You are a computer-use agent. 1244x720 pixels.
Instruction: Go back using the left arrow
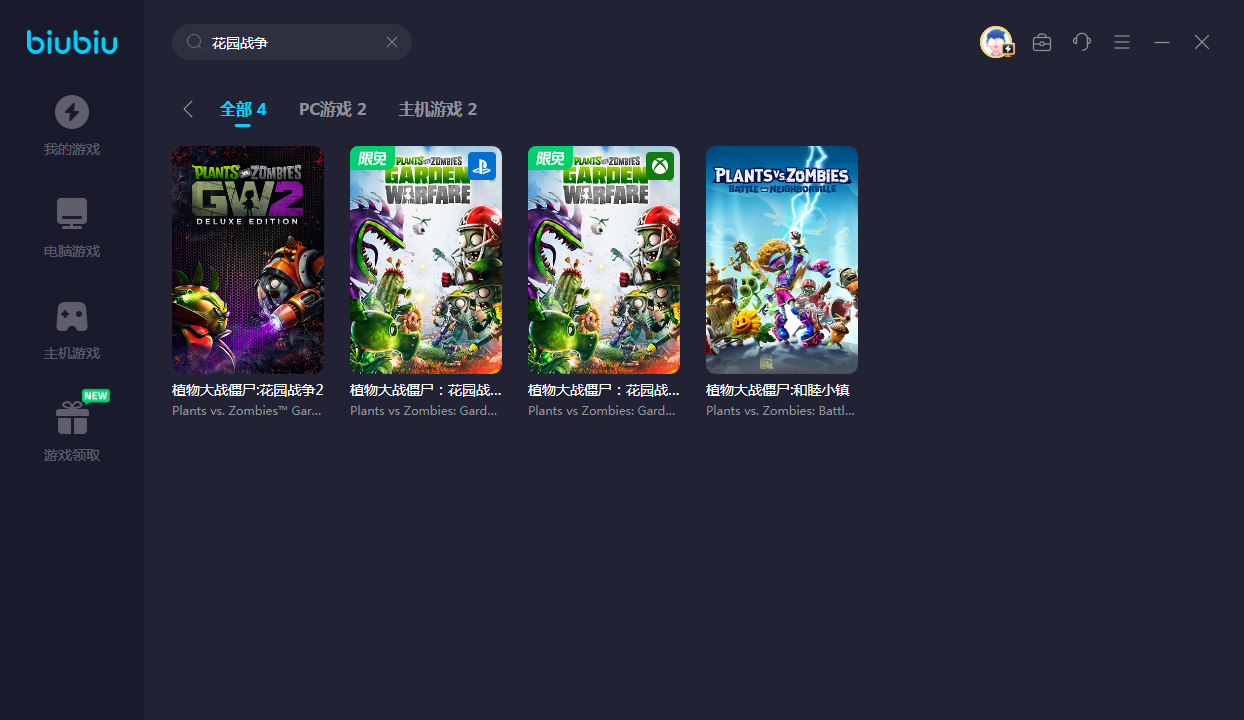[188, 109]
